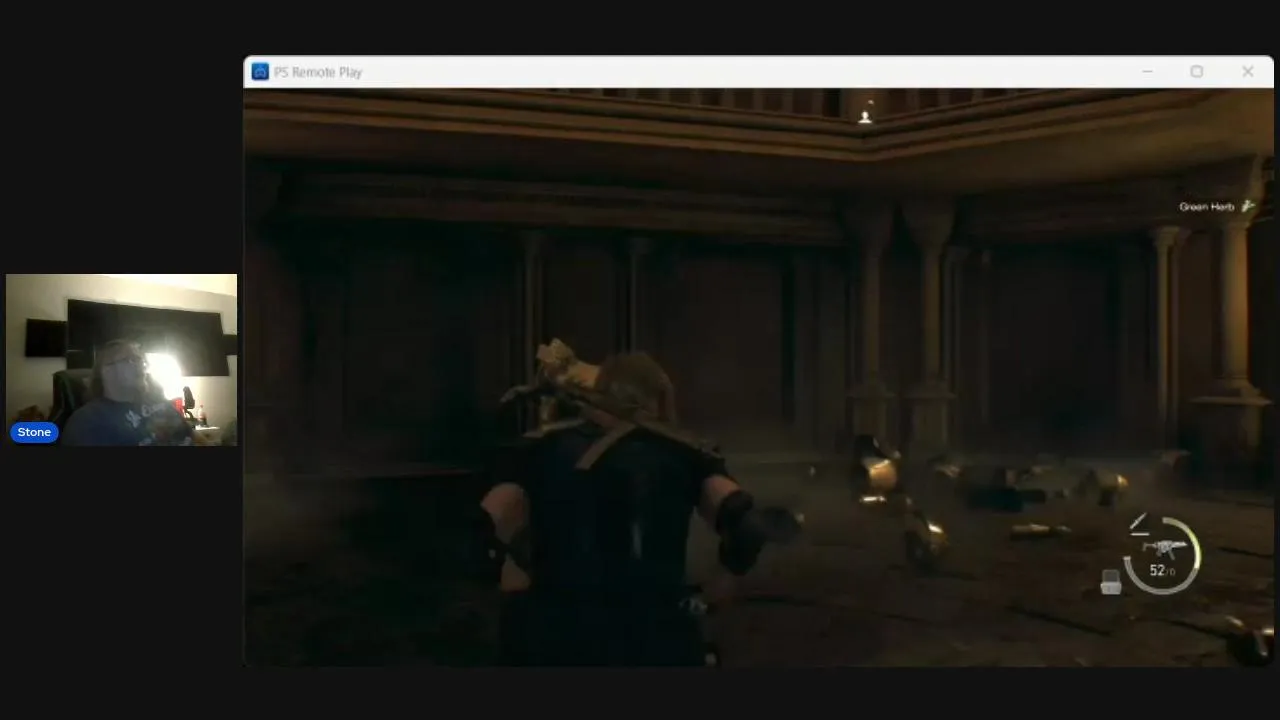1280x720 pixels.
Task: Click the Green Herb pickup notification
Action: [1216, 206]
